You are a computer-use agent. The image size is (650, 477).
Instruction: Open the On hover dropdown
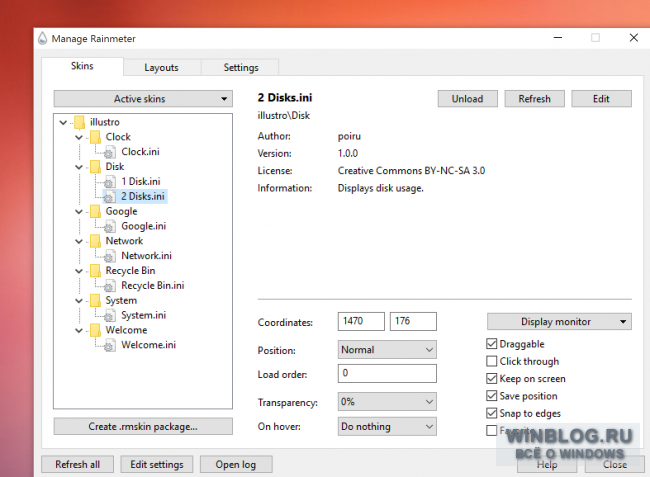pyautogui.click(x=387, y=426)
